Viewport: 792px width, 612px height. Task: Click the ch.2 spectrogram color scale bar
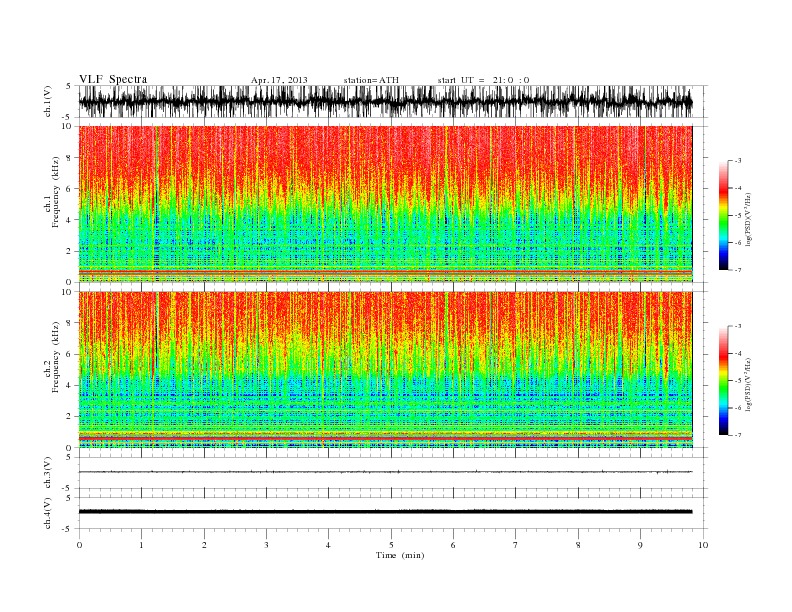(724, 380)
